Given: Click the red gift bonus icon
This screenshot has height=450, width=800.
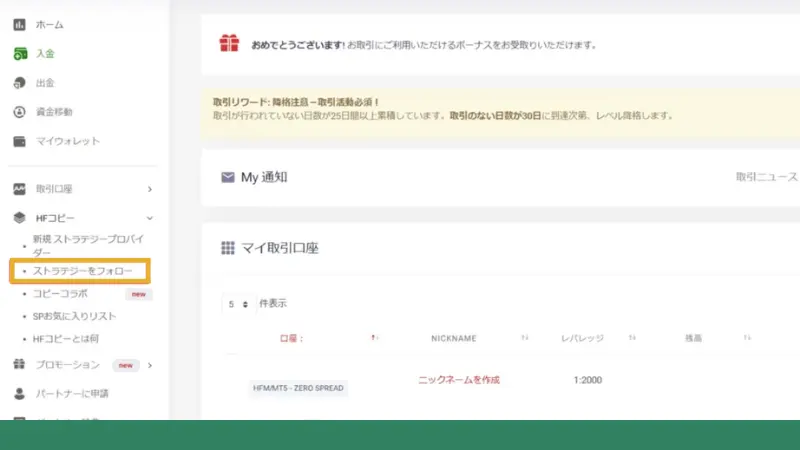Looking at the screenshot, I should pyautogui.click(x=229, y=43).
